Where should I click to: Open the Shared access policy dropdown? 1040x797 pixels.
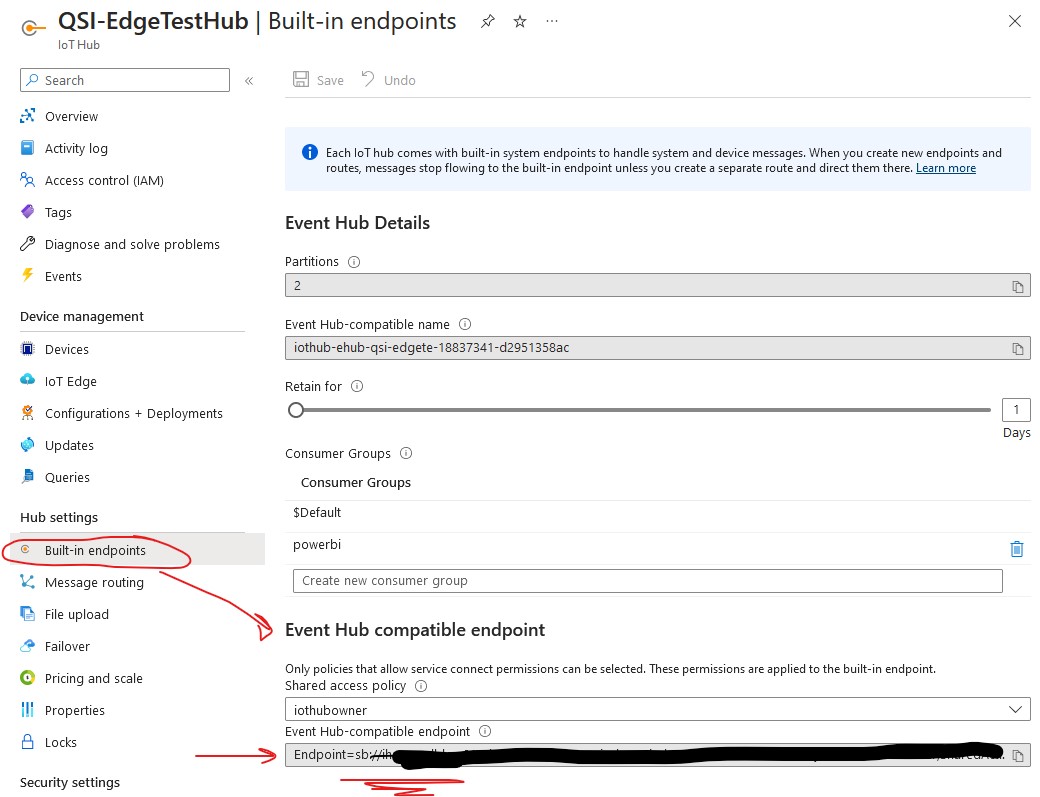(657, 709)
